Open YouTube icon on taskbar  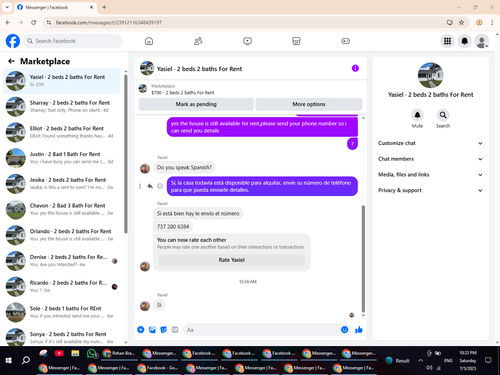(x=59, y=353)
